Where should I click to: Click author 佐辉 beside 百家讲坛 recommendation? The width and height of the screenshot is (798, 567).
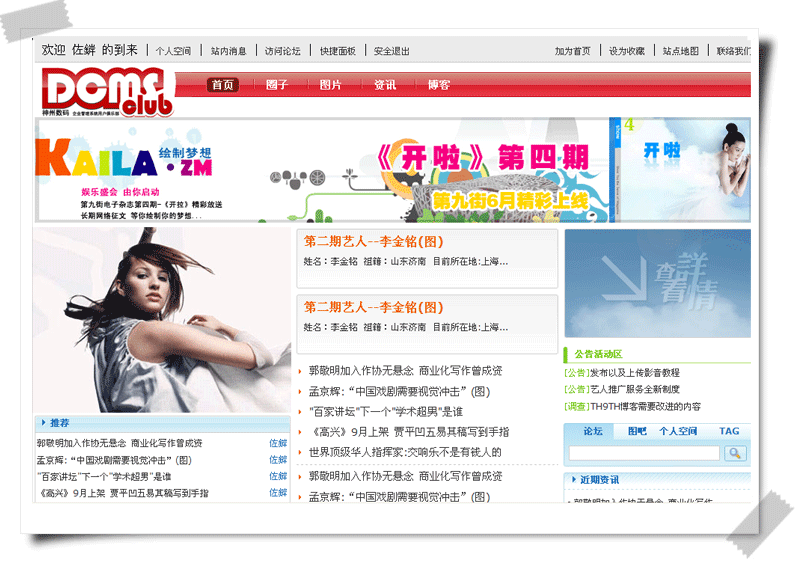[x=278, y=476]
